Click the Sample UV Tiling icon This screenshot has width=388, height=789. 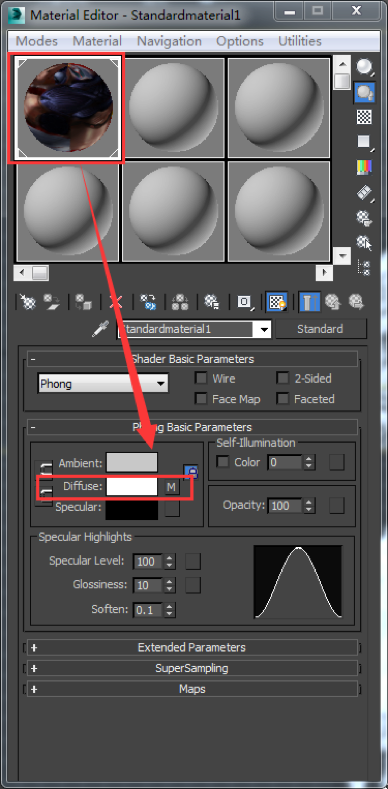(x=364, y=142)
